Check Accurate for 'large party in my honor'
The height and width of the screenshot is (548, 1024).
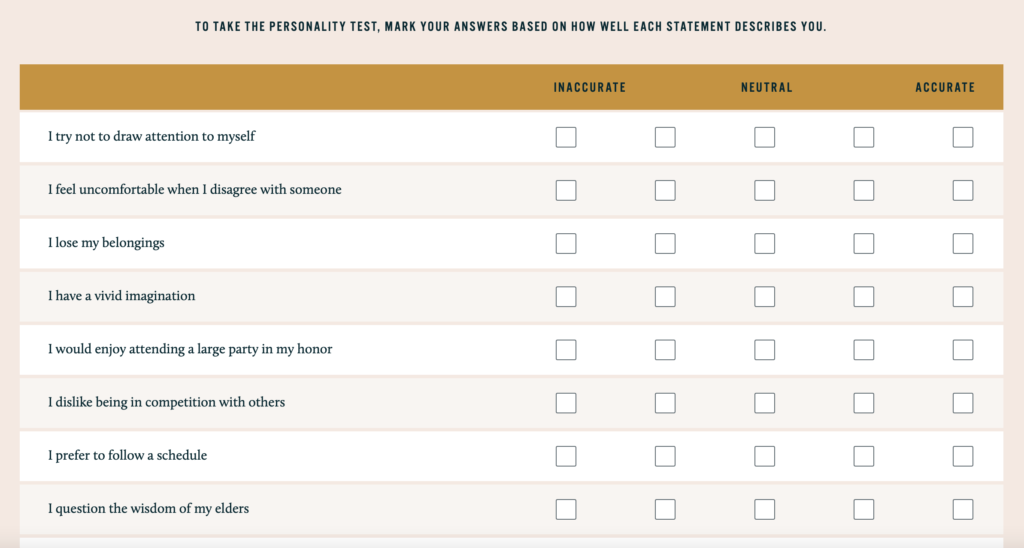coord(963,350)
